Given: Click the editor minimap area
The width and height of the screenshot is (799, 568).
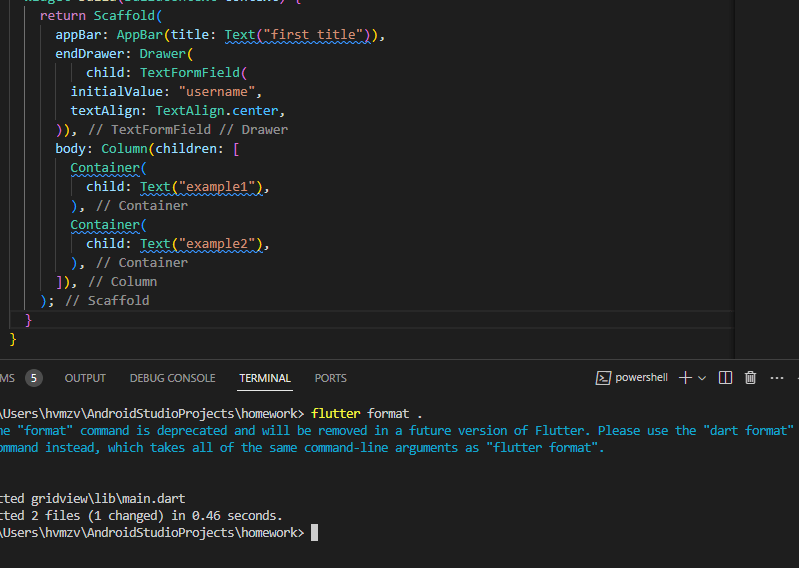Looking at the screenshot, I should [766, 178].
